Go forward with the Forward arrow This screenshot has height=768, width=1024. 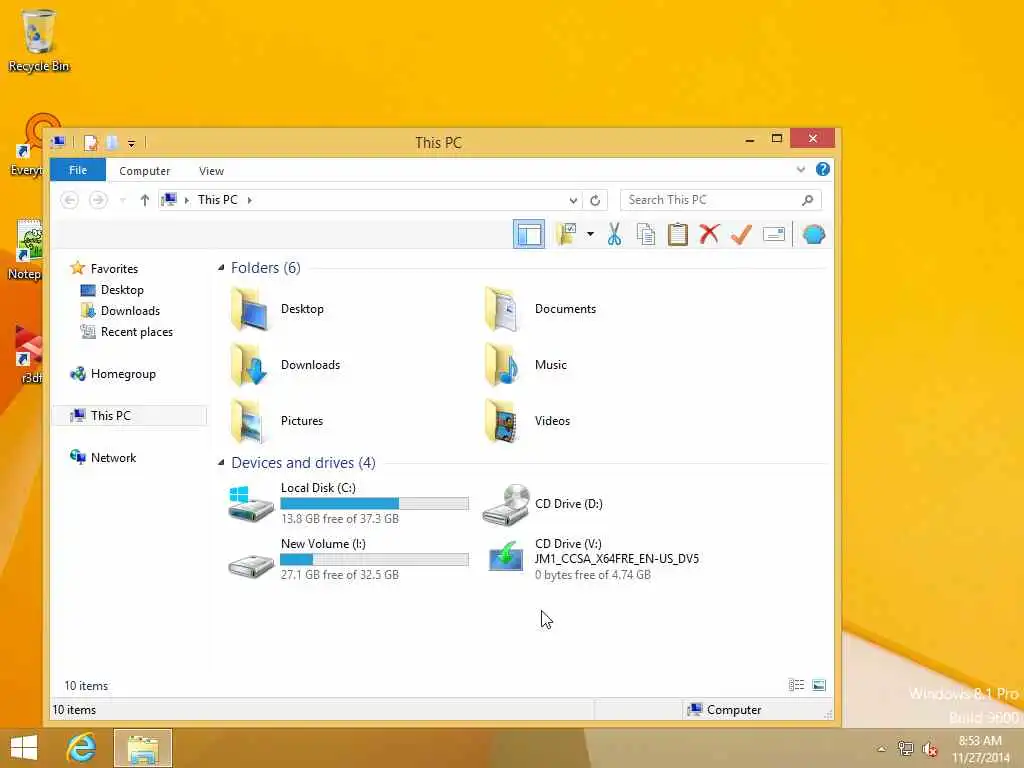point(98,200)
